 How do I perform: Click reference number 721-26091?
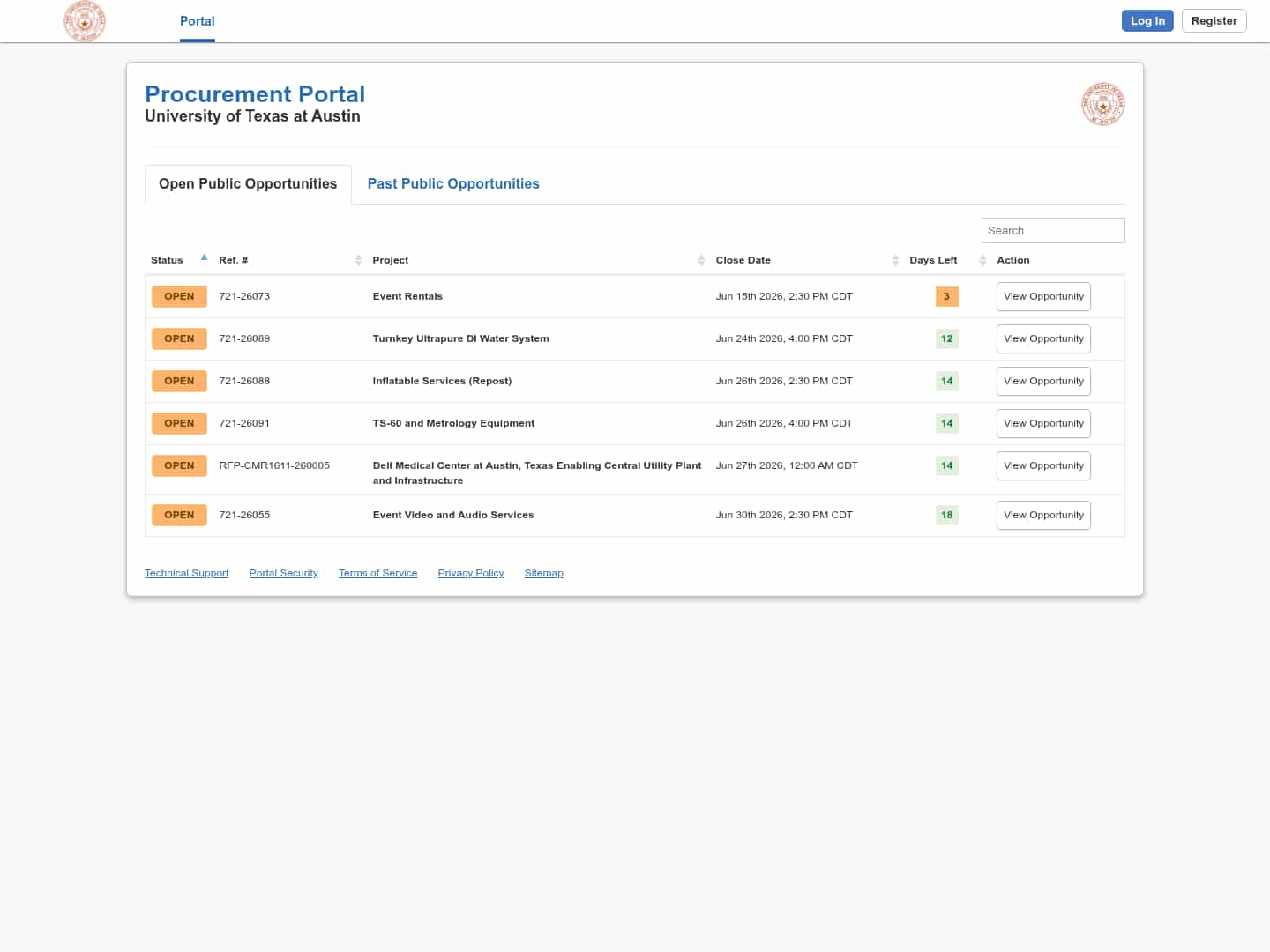point(244,424)
